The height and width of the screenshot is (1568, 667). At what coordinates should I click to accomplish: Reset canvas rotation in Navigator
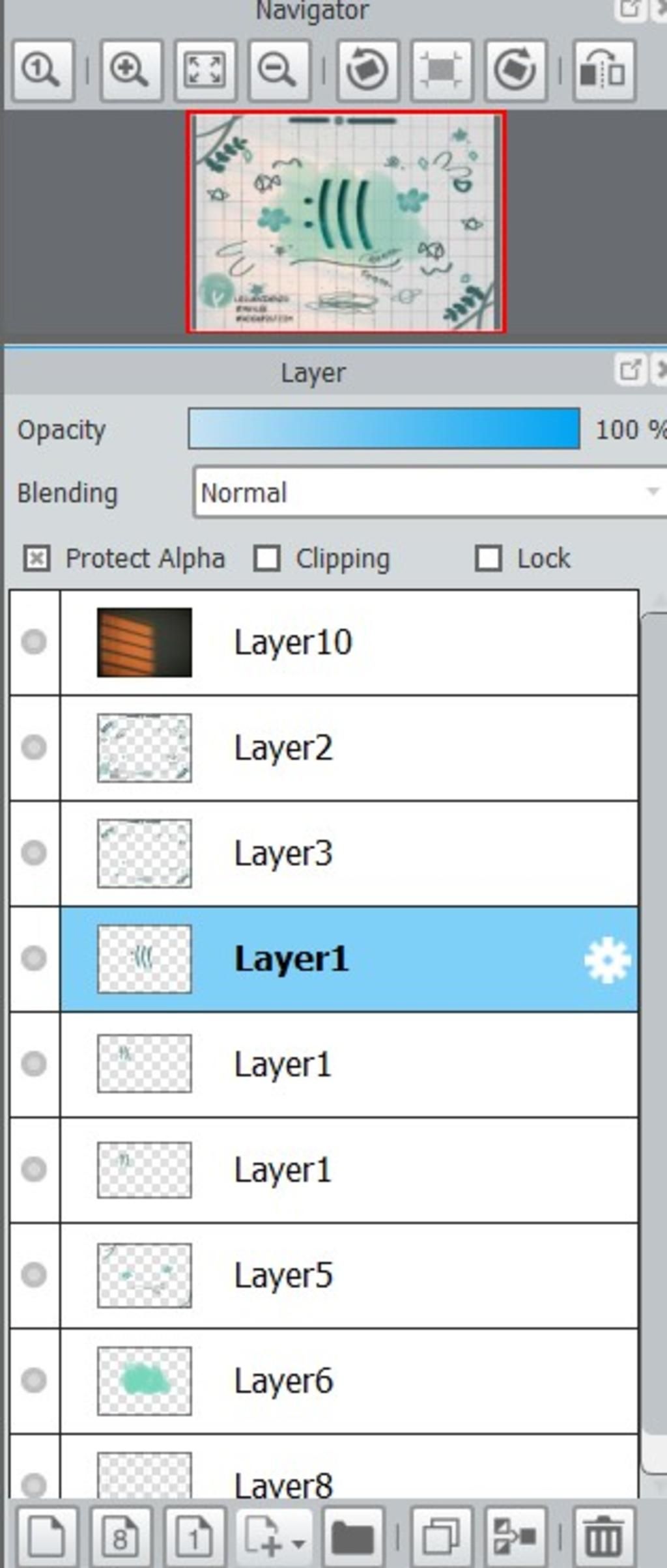pos(442,70)
